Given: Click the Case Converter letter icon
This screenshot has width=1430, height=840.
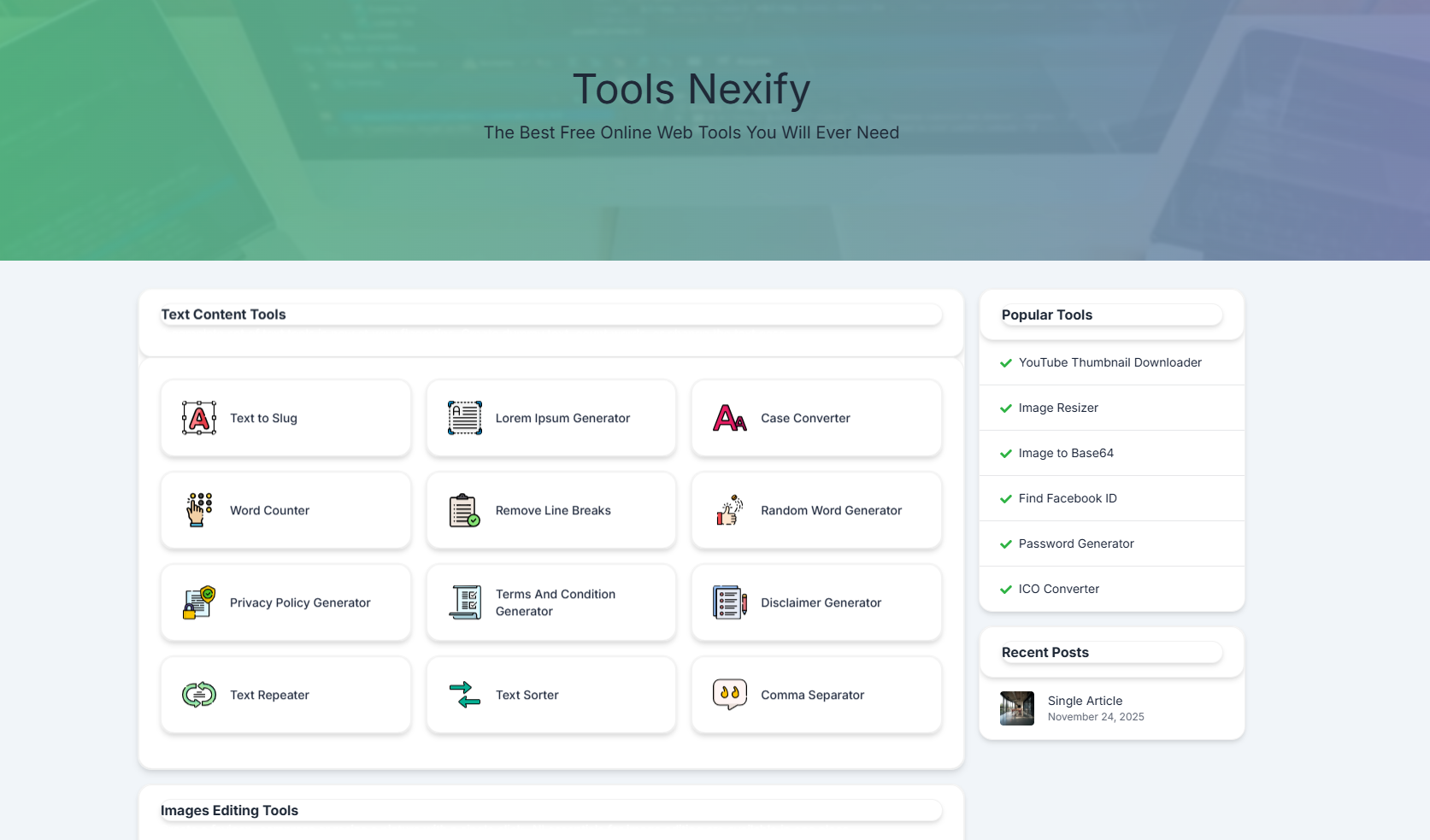Looking at the screenshot, I should pyautogui.click(x=728, y=418).
